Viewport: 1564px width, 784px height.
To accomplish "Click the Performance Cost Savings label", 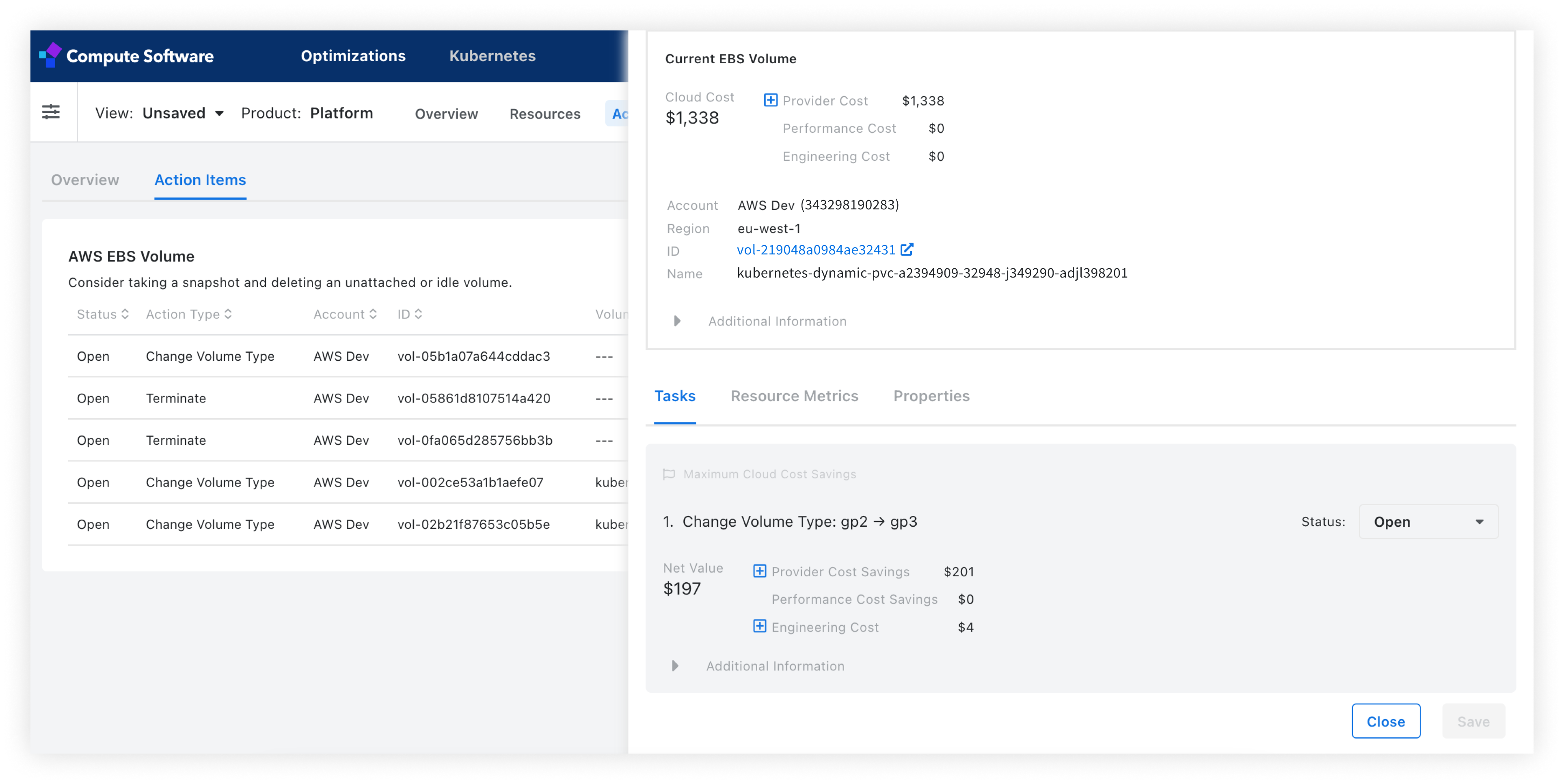I will [x=854, y=599].
